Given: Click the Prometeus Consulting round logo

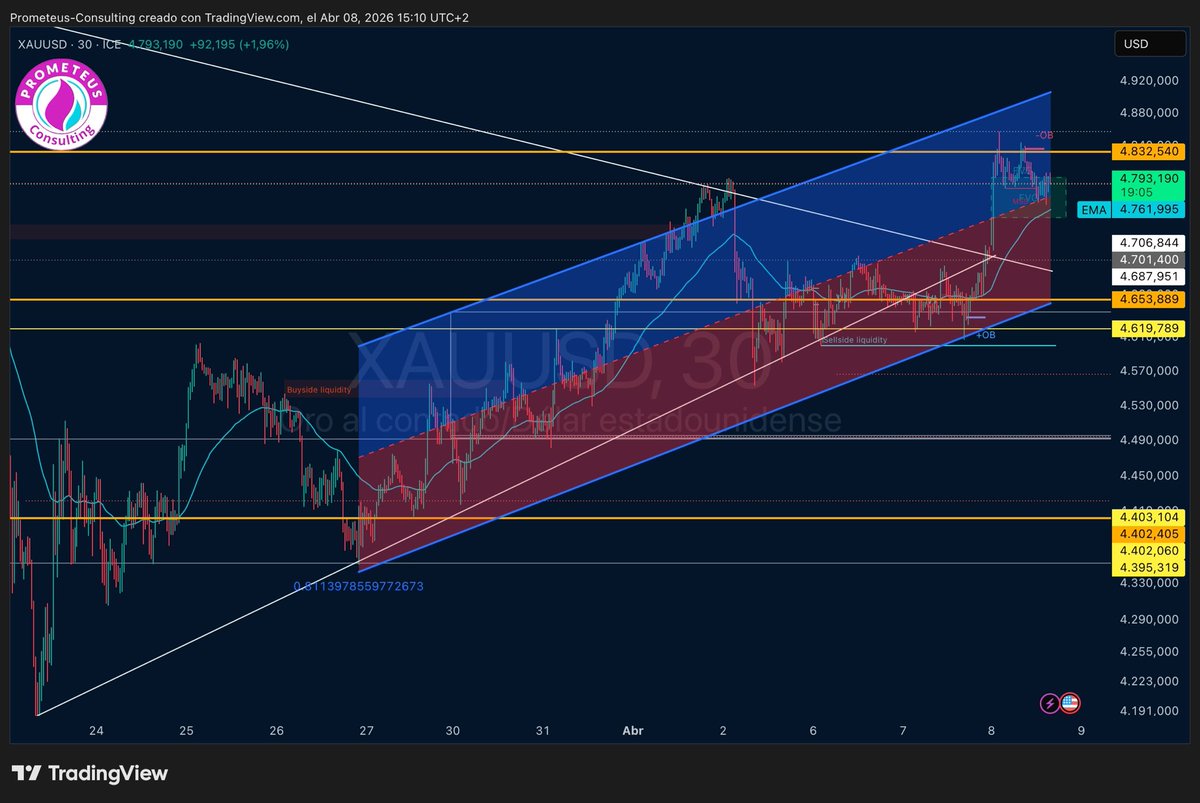Looking at the screenshot, I should [62, 104].
